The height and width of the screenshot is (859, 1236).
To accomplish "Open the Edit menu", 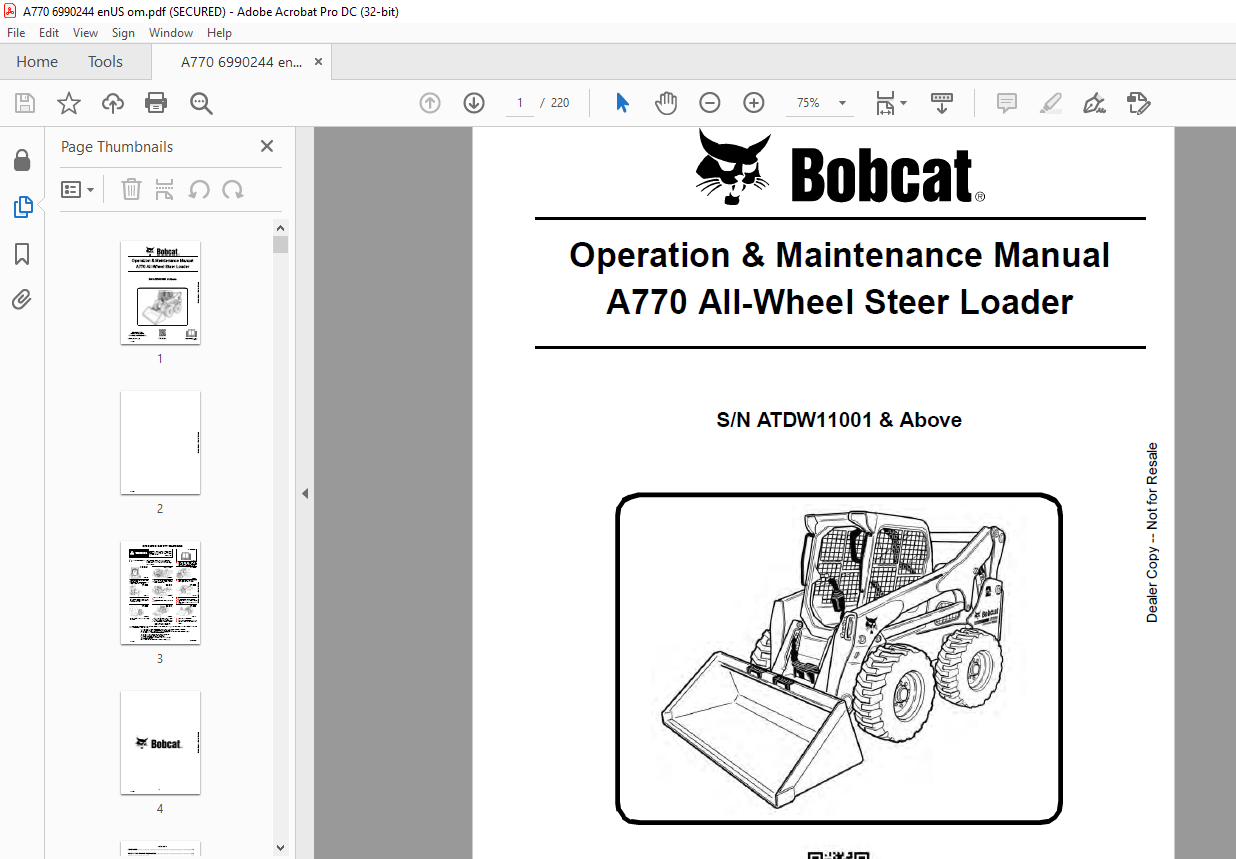I will coord(49,33).
